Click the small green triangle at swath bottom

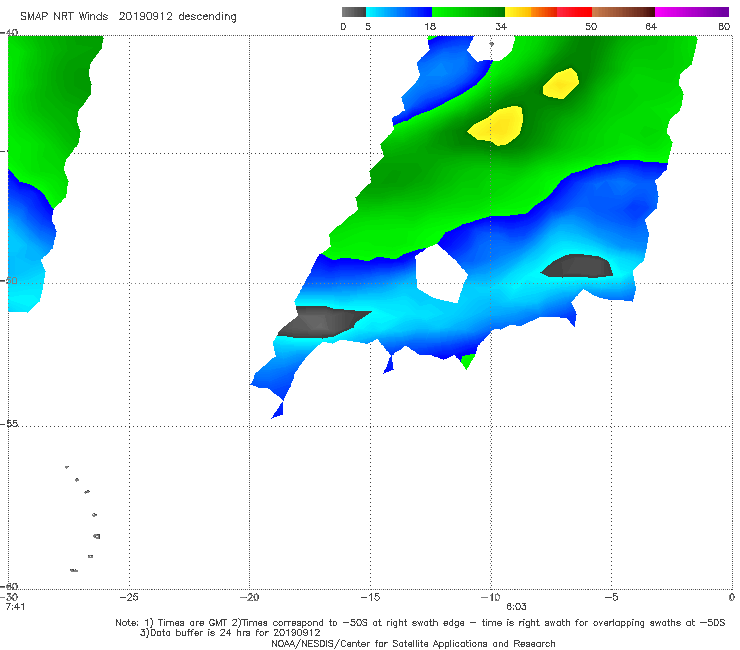point(467,362)
